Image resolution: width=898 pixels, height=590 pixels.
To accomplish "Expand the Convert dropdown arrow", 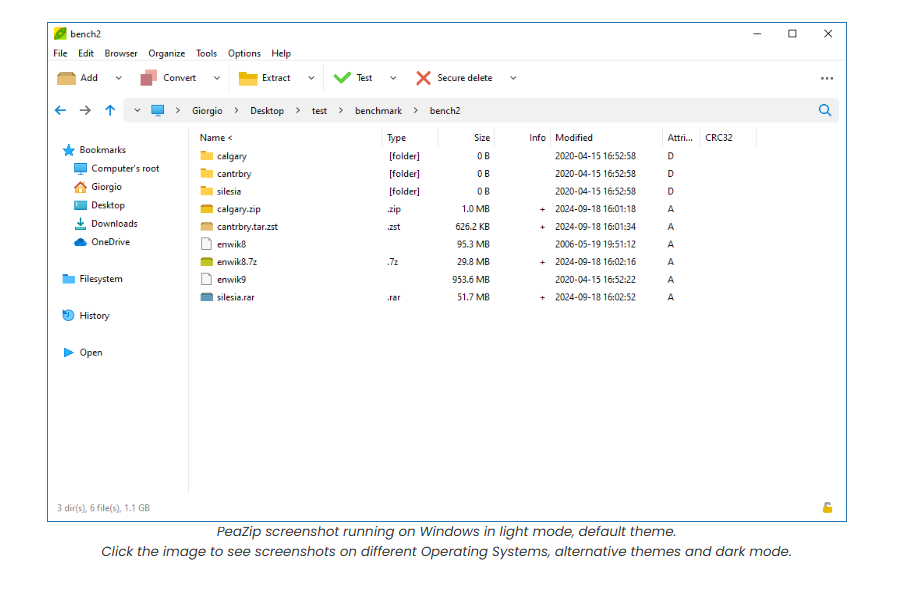I will pyautogui.click(x=216, y=78).
